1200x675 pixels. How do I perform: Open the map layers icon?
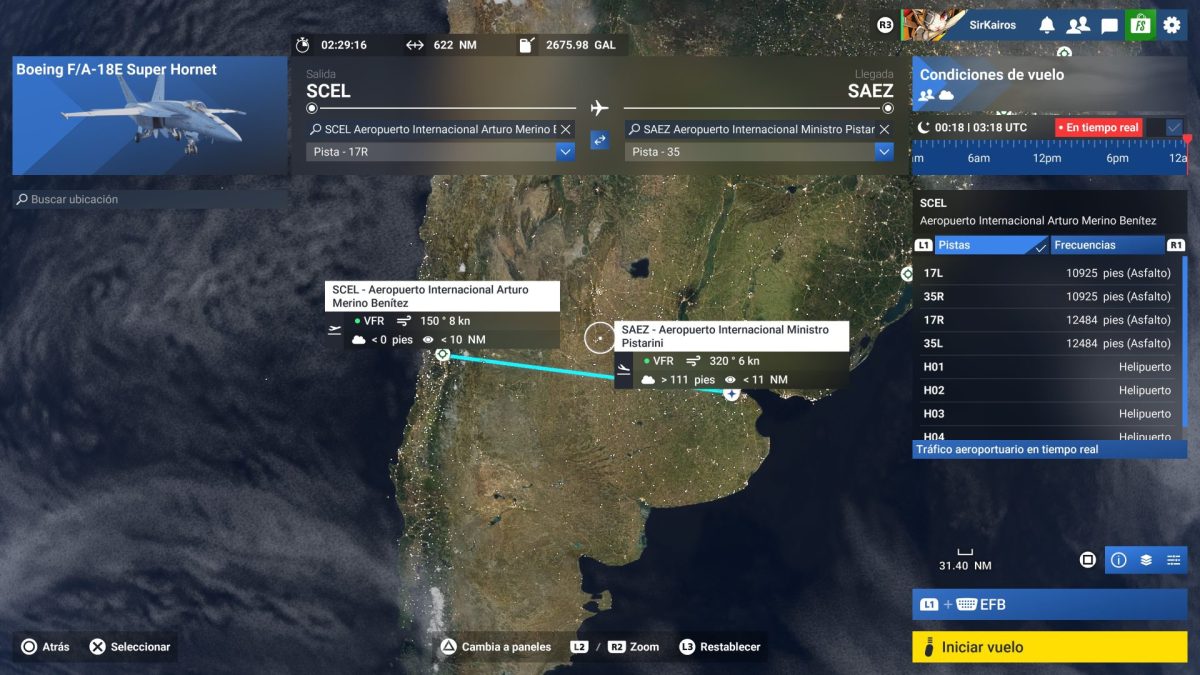pyautogui.click(x=1146, y=560)
